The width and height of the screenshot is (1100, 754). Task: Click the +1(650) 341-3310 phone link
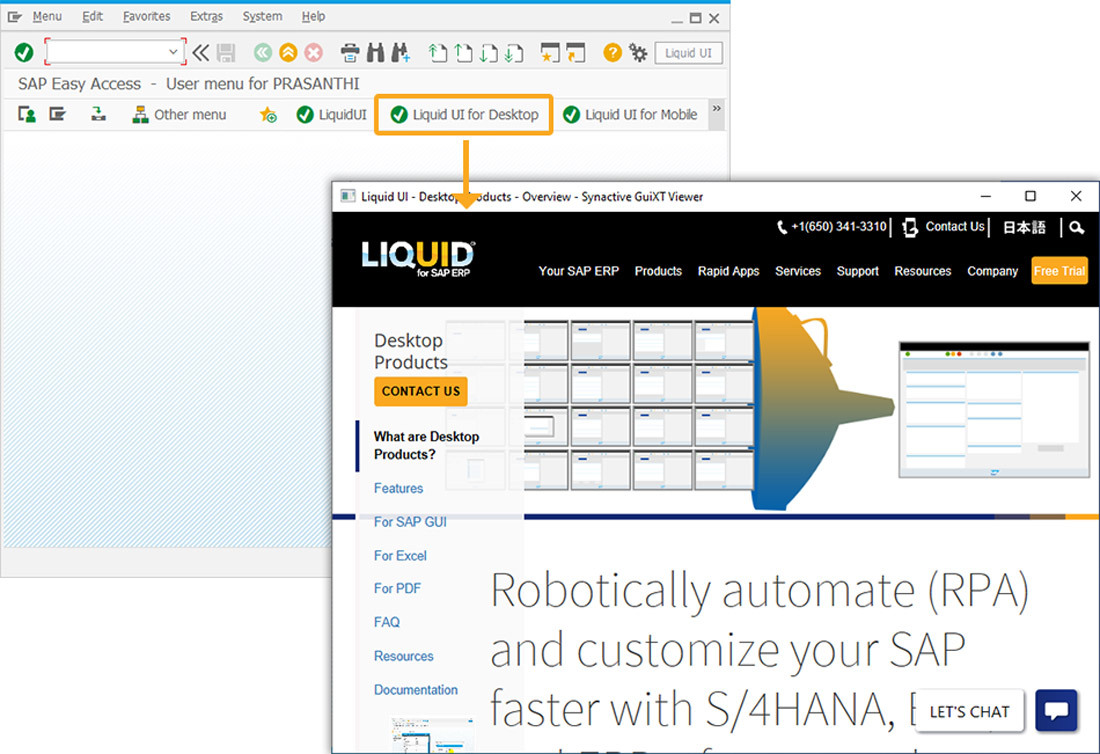pos(832,227)
